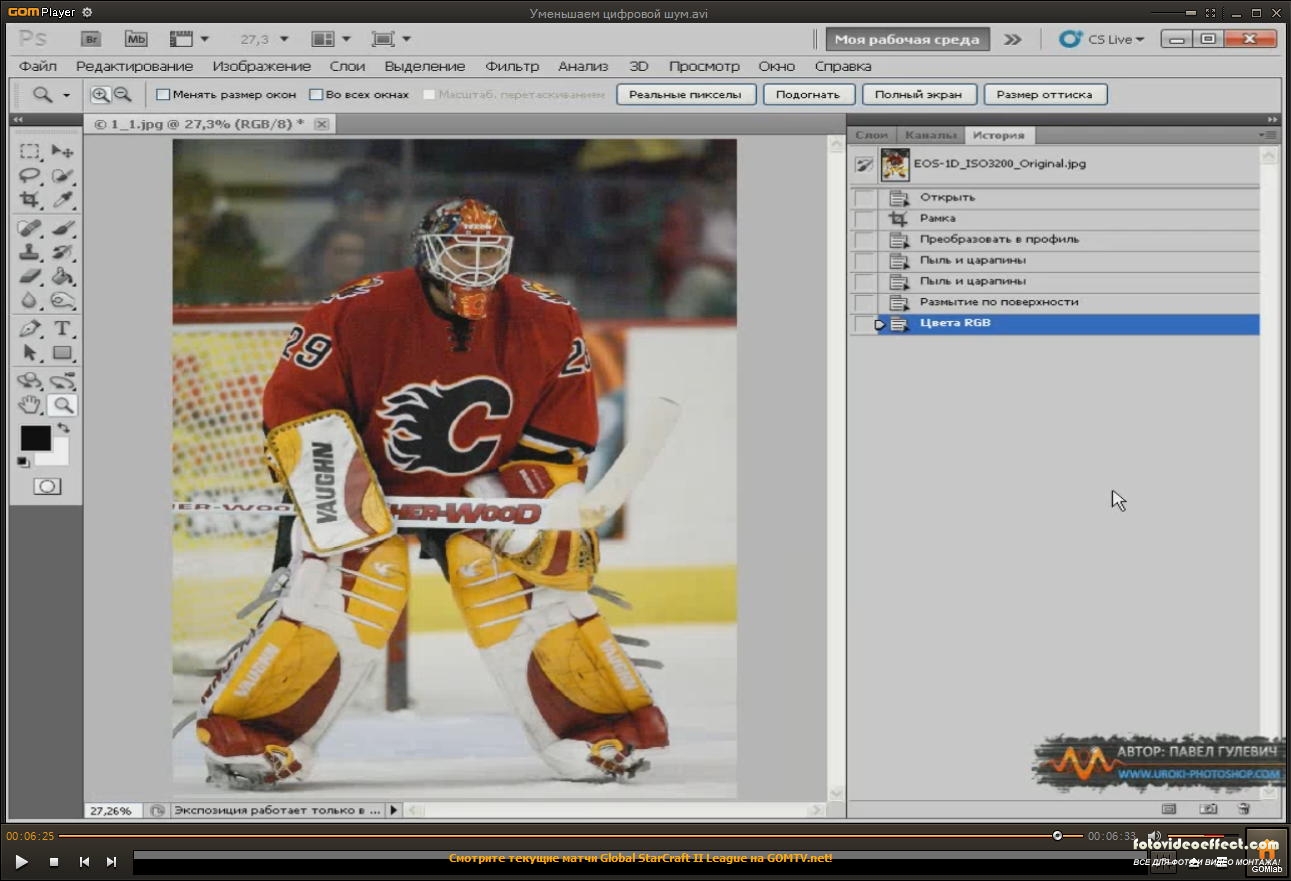The width and height of the screenshot is (1291, 881).
Task: Select the Crop tool
Action: tap(30, 200)
